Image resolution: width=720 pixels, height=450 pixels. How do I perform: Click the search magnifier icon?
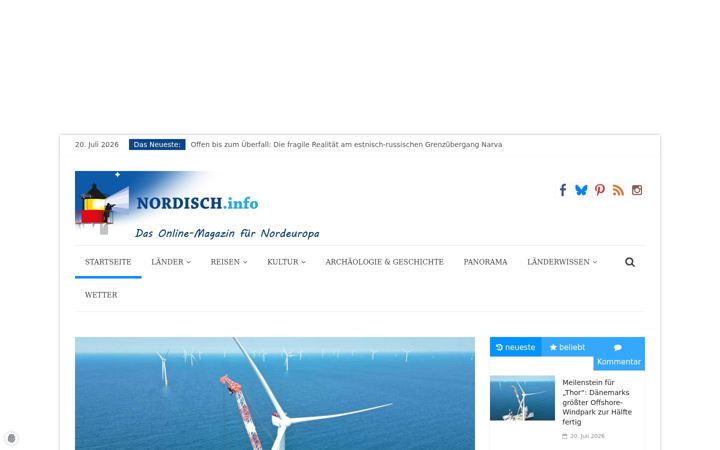pos(630,262)
